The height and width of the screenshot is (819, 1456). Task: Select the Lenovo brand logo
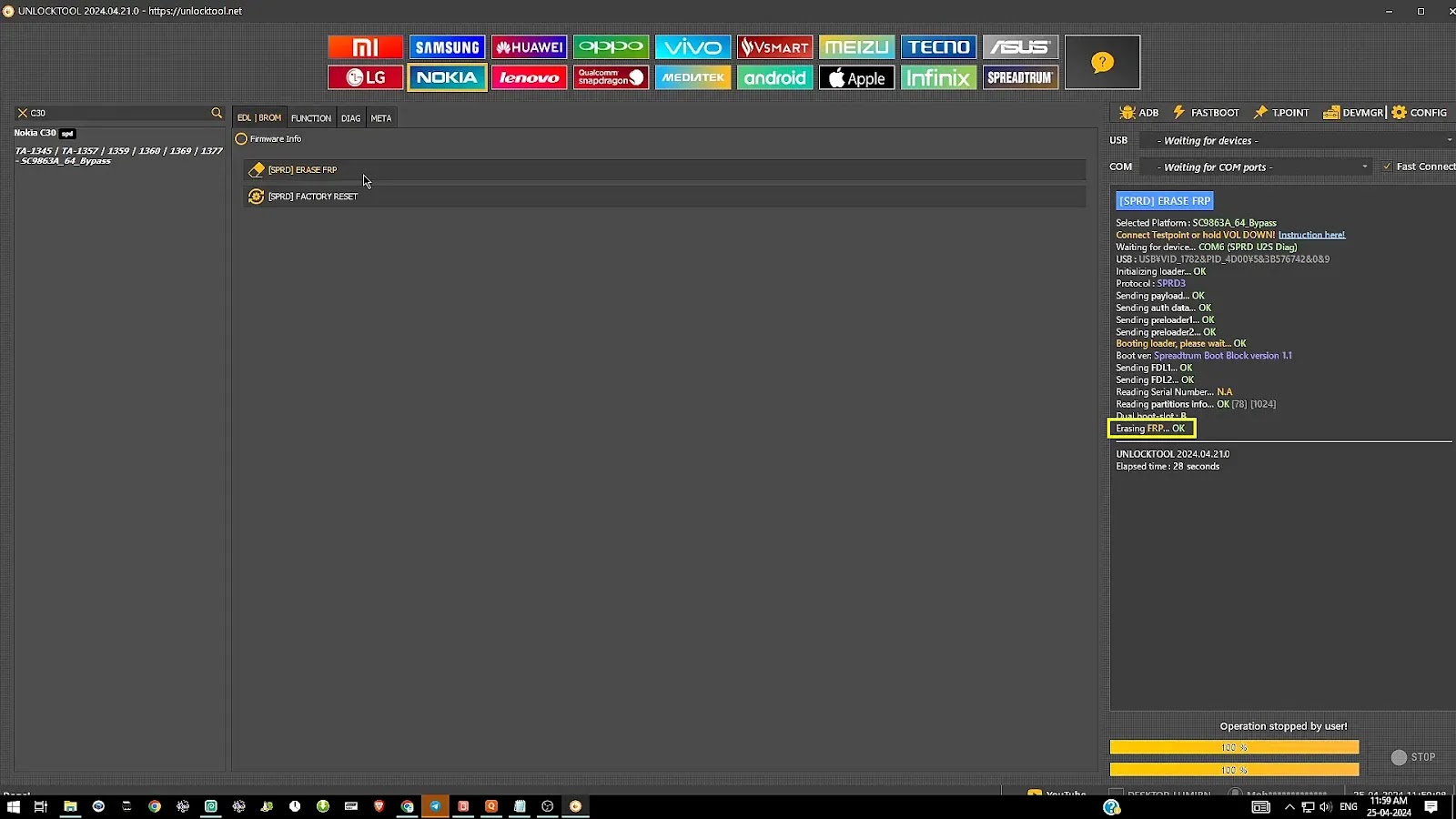[529, 77]
